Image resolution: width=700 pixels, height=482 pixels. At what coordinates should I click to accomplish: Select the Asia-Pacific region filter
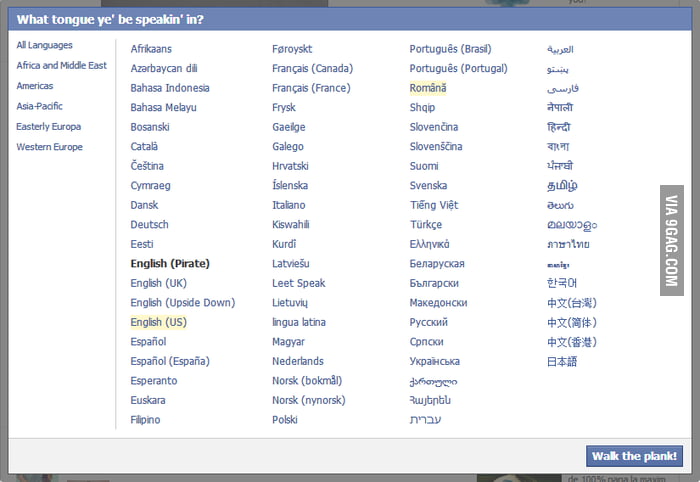[x=40, y=106]
